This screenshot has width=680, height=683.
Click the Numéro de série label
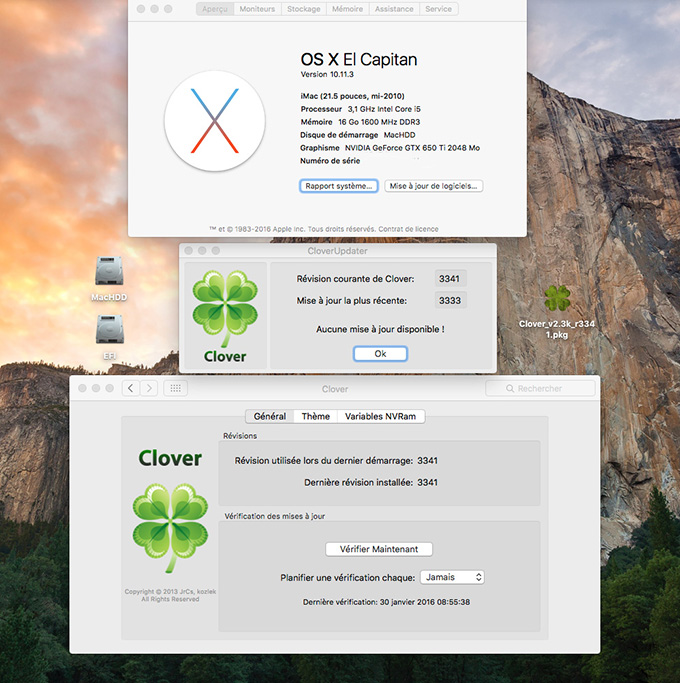click(330, 161)
